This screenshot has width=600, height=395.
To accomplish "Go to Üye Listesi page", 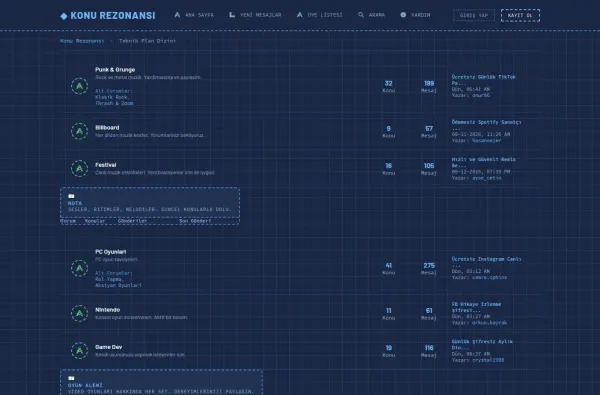I will pos(320,15).
